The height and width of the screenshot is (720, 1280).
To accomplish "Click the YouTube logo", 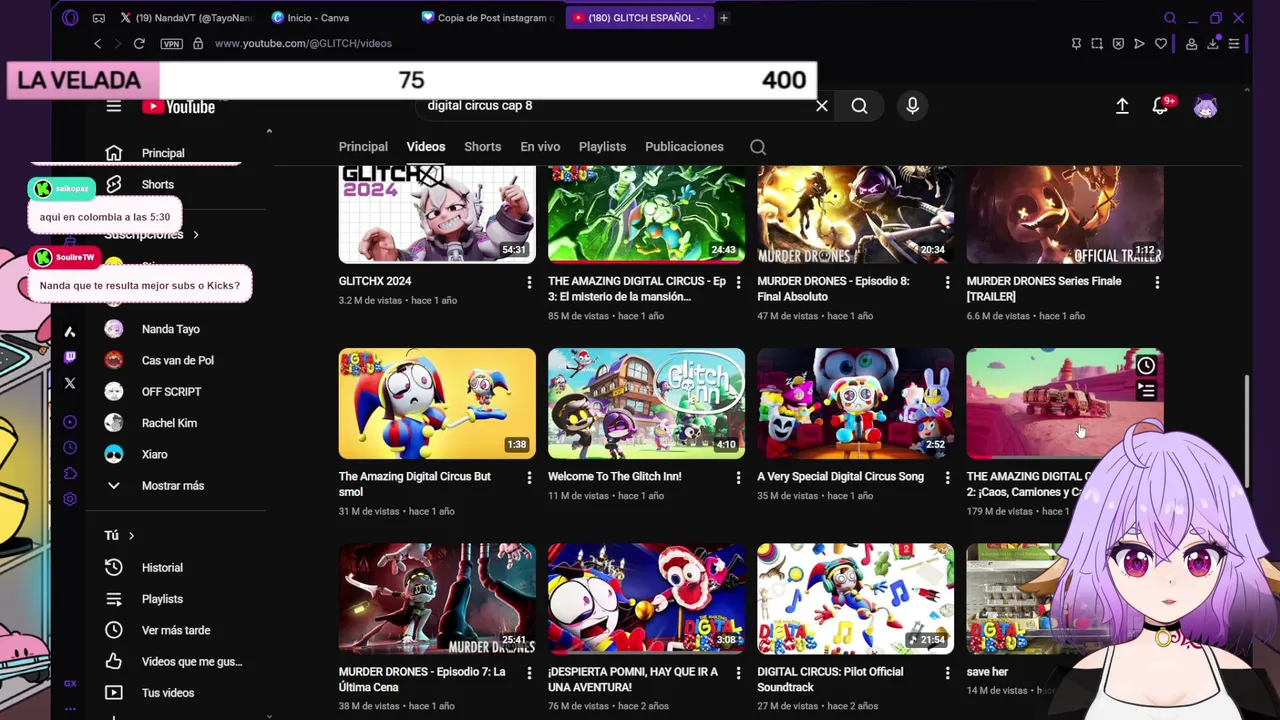I will [x=178, y=107].
